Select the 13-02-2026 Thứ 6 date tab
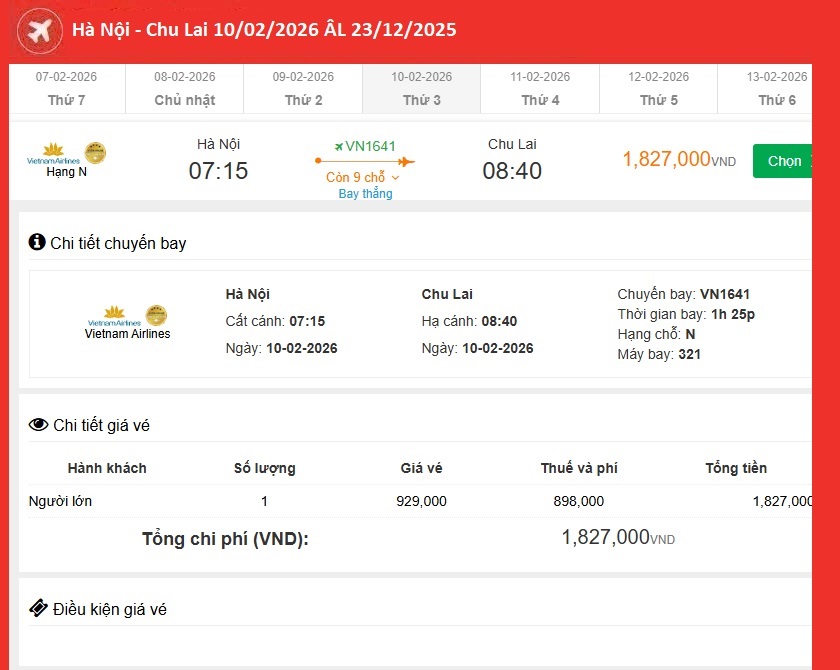Viewport: 840px width, 670px height. (776, 89)
